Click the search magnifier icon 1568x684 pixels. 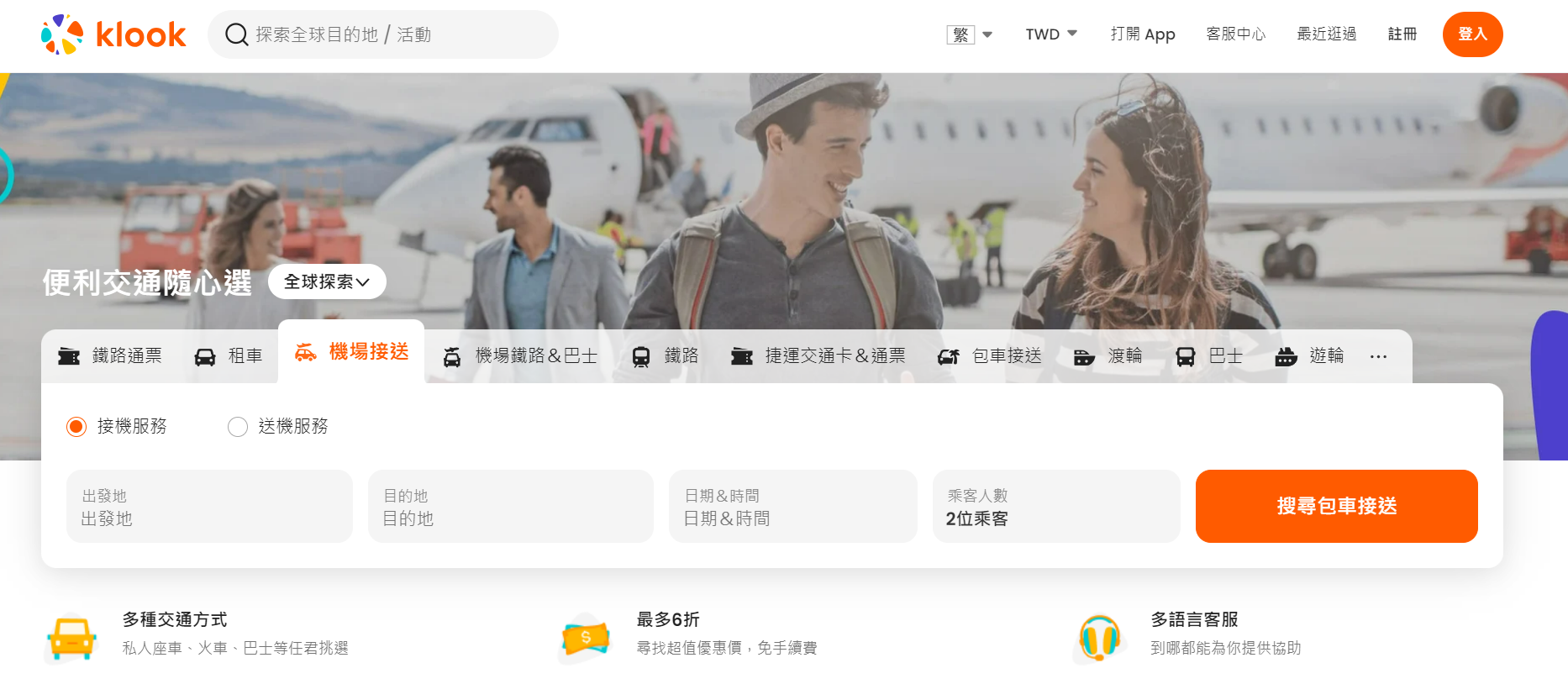236,34
